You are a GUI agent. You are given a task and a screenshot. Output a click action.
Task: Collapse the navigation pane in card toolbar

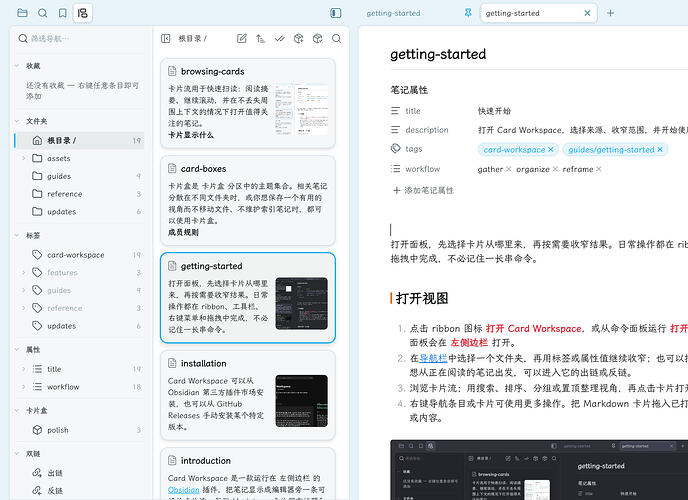(166, 39)
